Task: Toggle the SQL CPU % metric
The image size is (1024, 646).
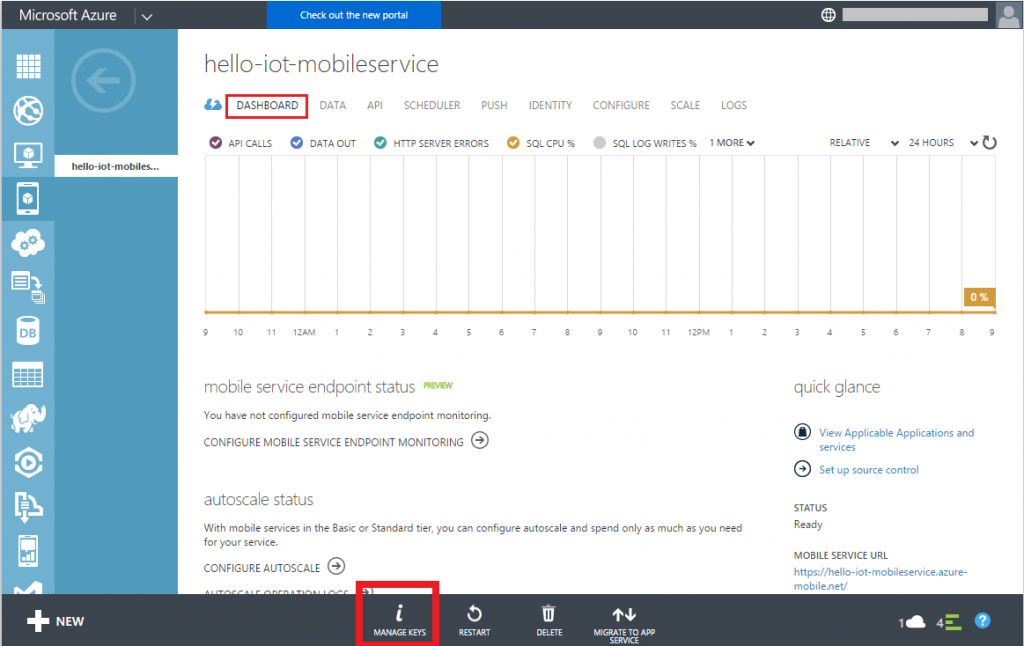Action: (541, 143)
